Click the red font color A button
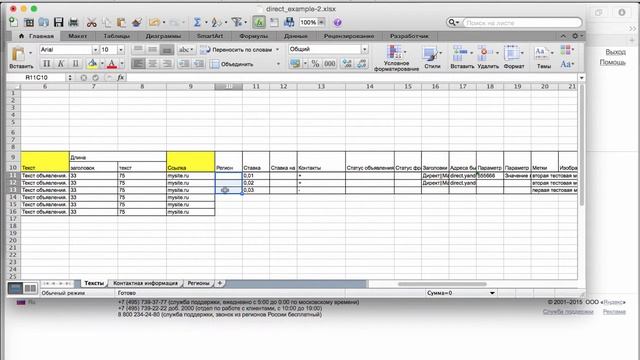640x360 pixels. point(112,64)
